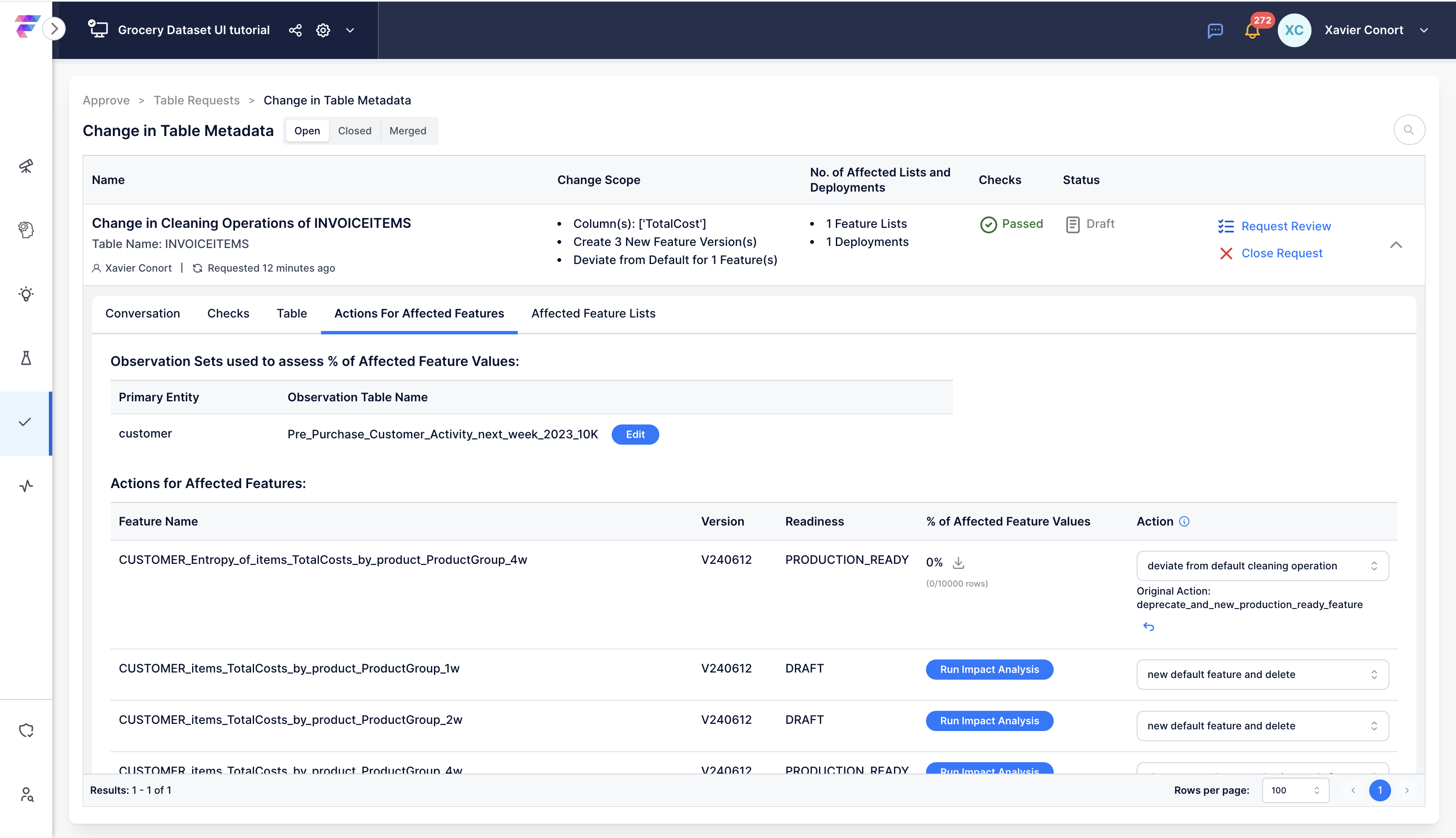1456x838 pixels.
Task: Switch to the Checks tab
Action: pyautogui.click(x=228, y=313)
